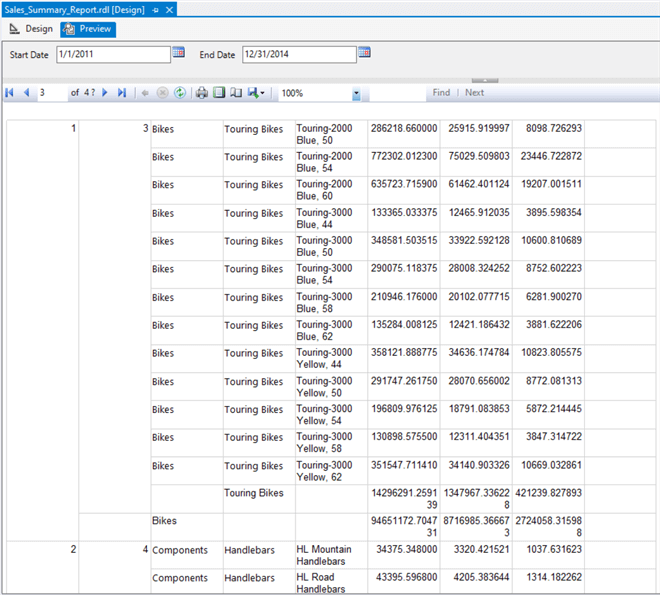Select Touring-3000 Yellow, 44 cell
This screenshot has width=660, height=595.
click(331, 358)
